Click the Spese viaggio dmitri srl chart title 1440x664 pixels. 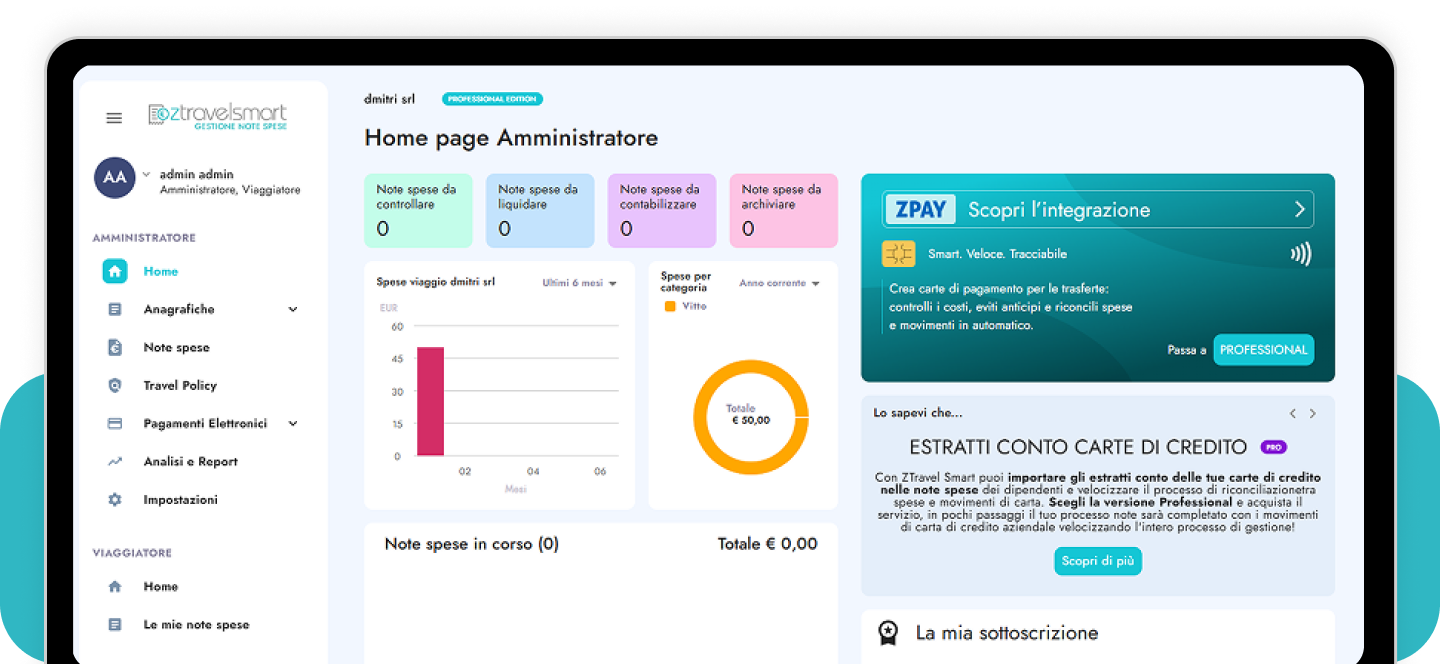436,282
